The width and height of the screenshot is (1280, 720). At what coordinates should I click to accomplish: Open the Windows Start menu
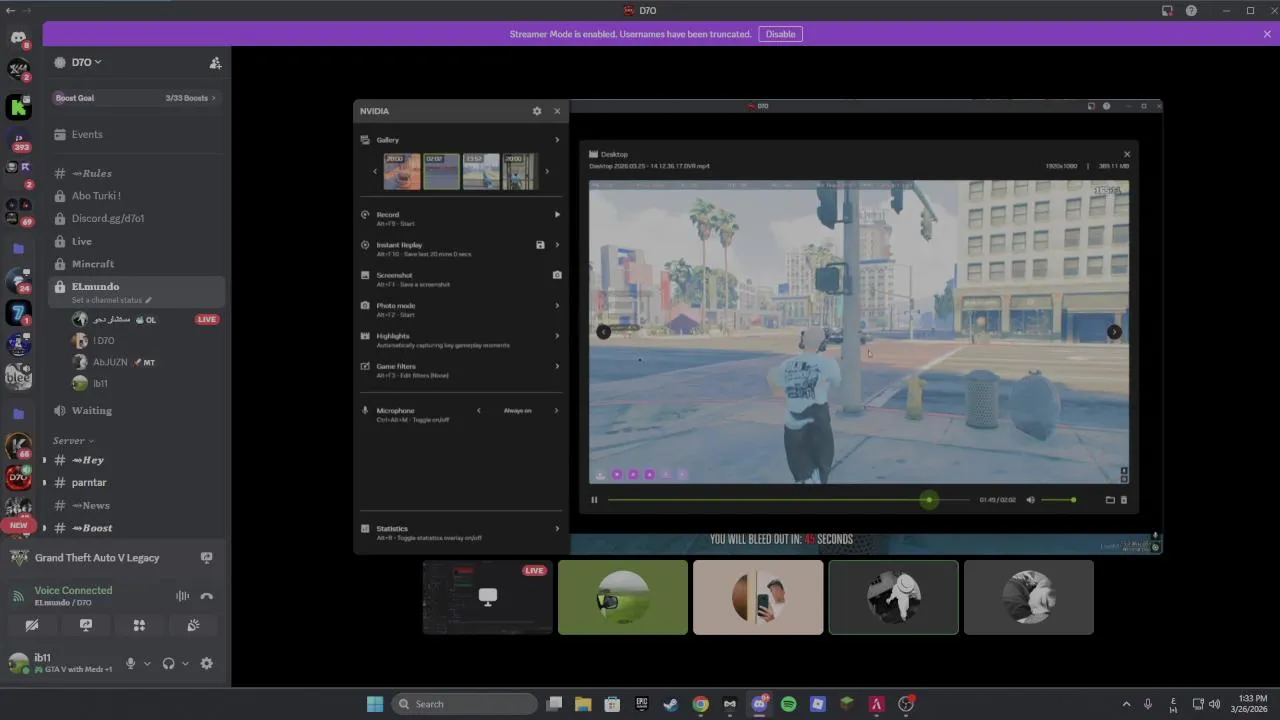pos(375,704)
